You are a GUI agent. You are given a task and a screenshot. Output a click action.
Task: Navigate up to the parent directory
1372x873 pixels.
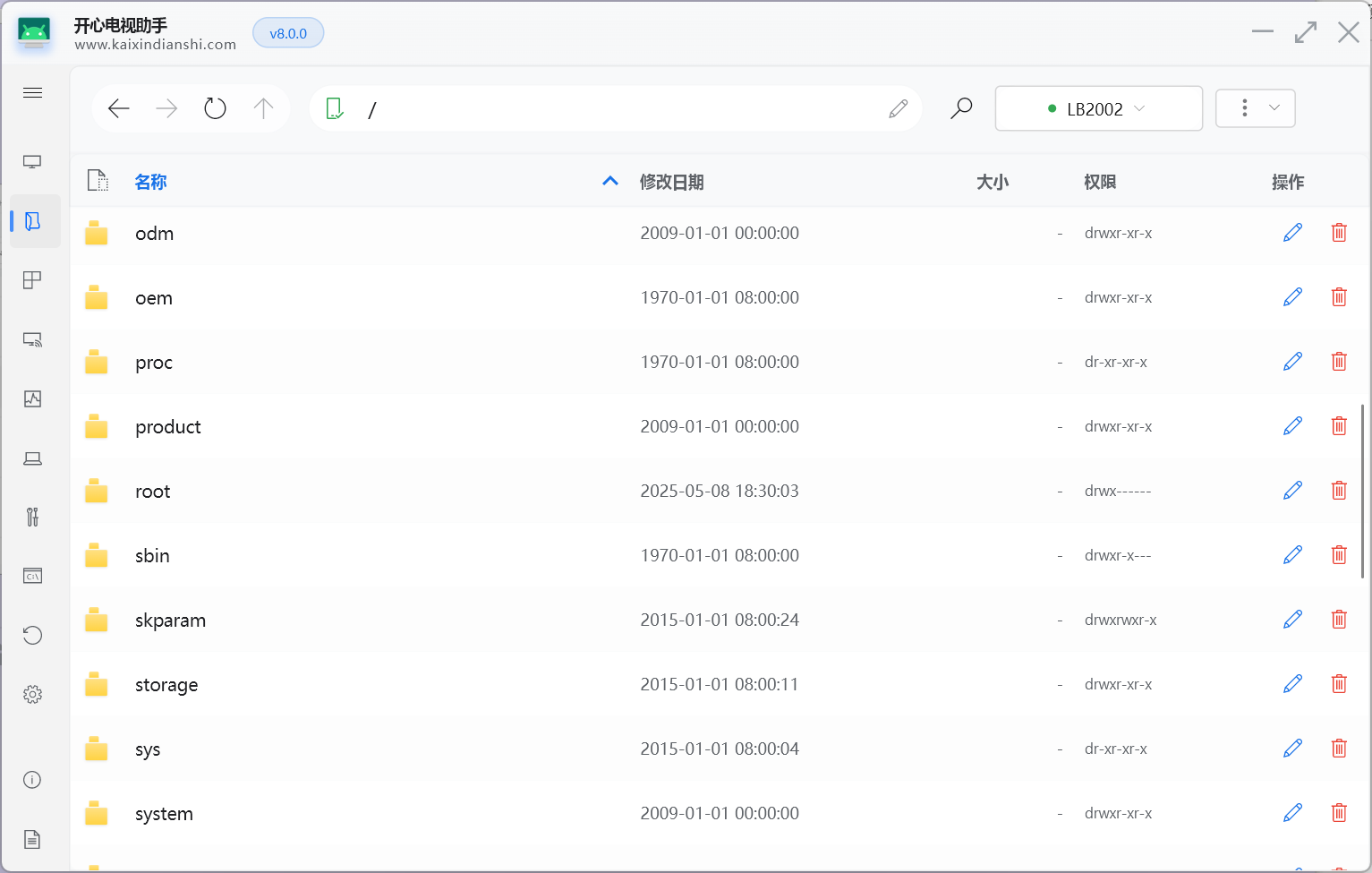pyautogui.click(x=263, y=107)
